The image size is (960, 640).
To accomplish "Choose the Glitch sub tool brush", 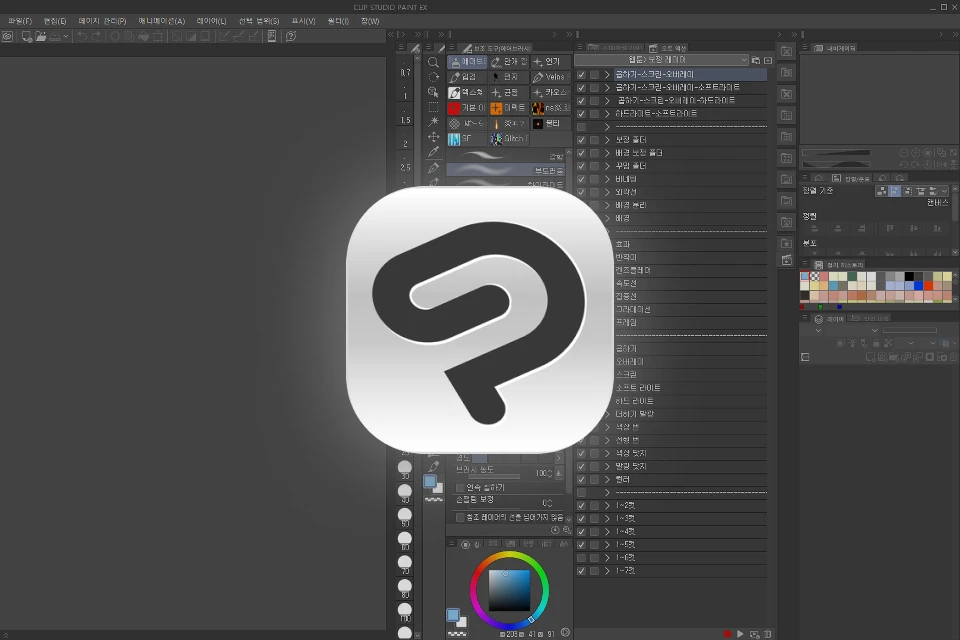I will [x=509, y=139].
